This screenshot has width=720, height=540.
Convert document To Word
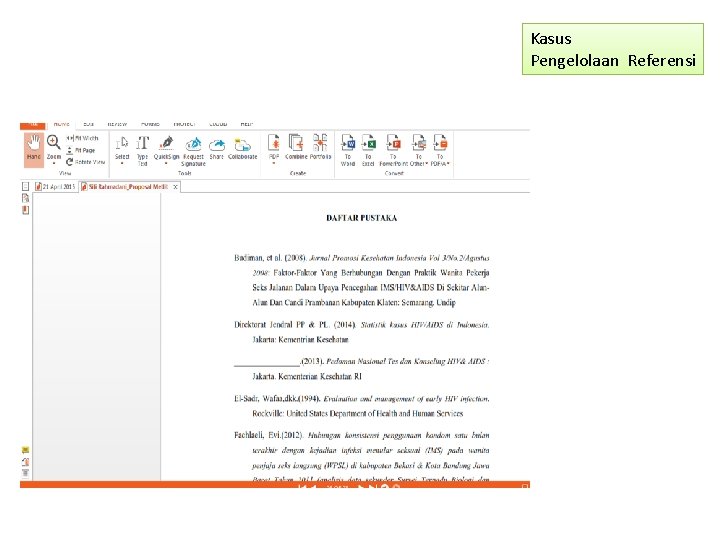[348, 150]
